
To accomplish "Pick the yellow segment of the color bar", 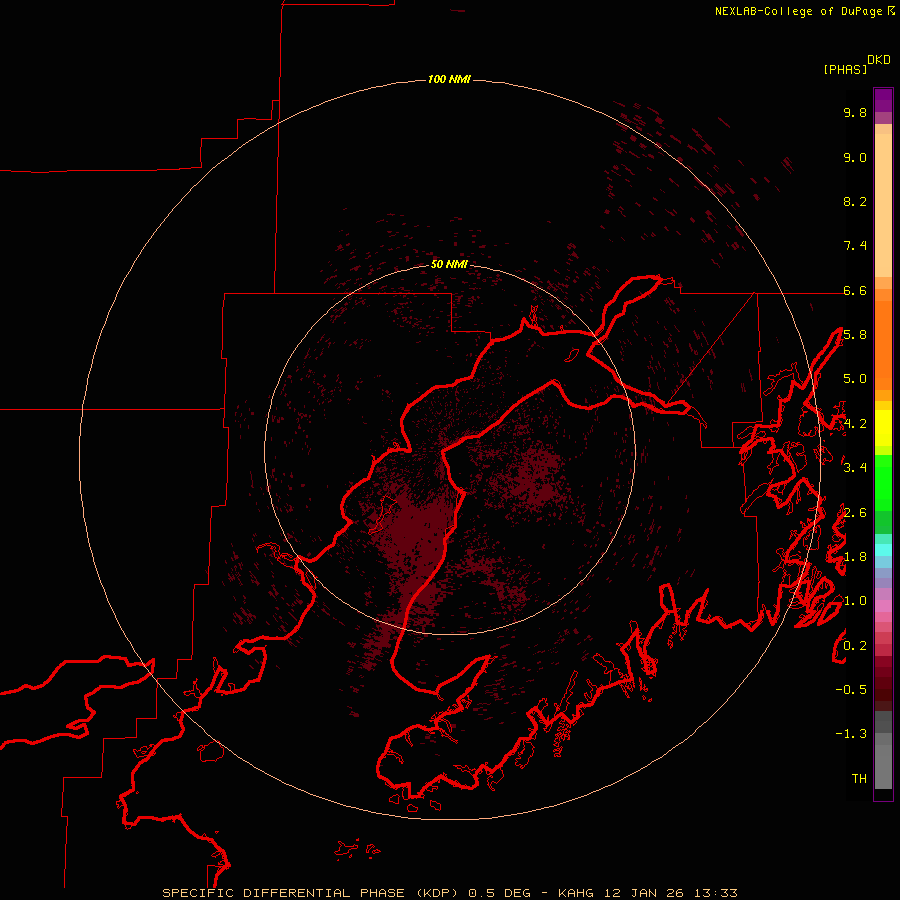I will (883, 428).
